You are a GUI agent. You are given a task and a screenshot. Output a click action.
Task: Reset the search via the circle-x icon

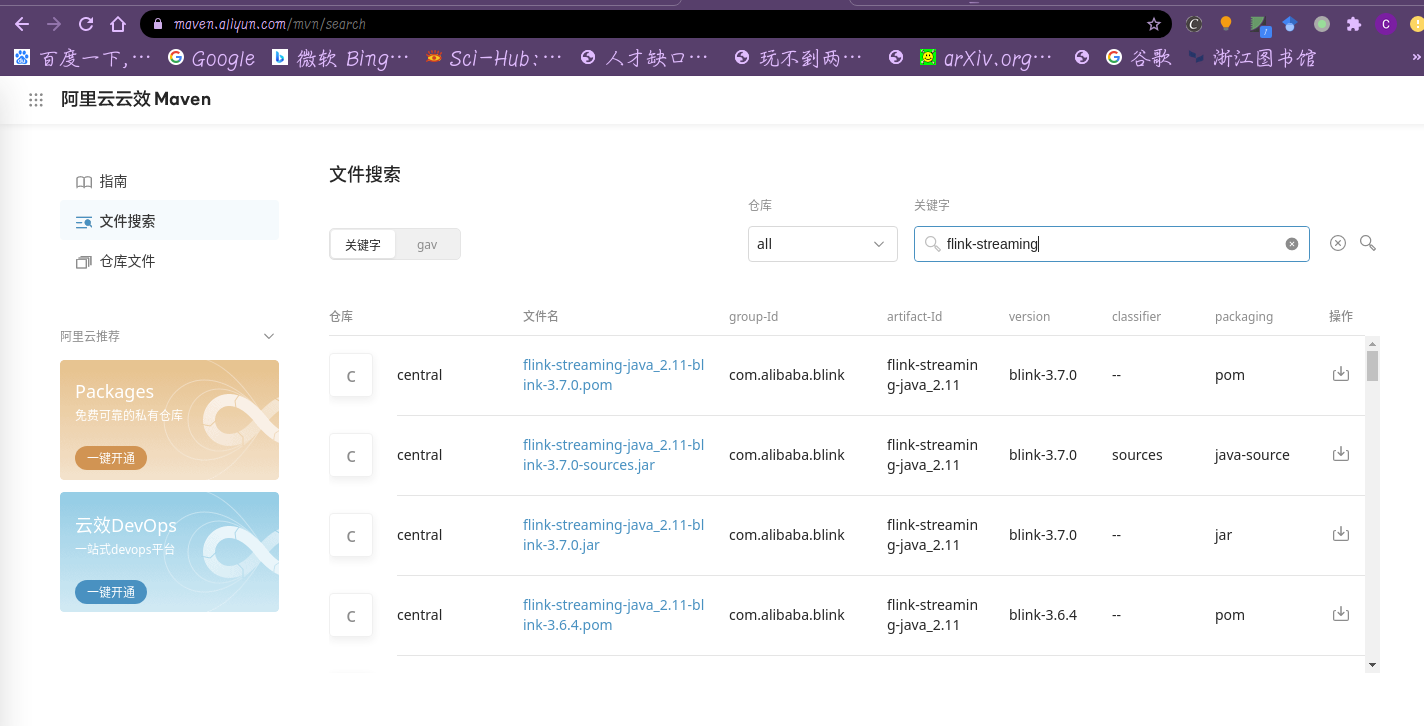(x=1338, y=243)
